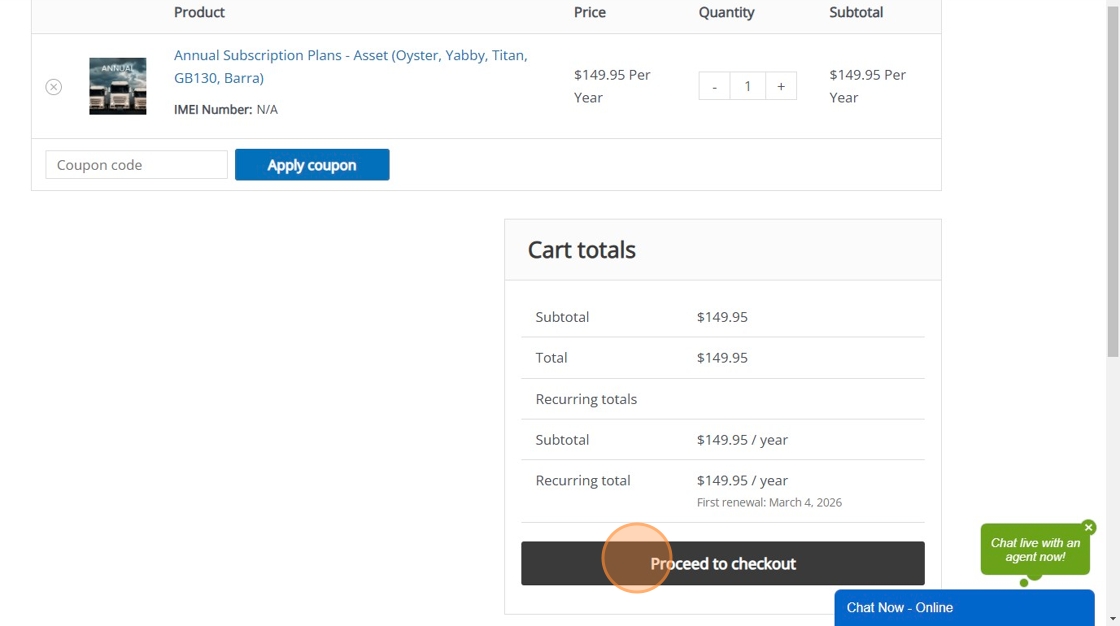
Task: Click the scrollbar down arrow
Action: coord(1113,619)
